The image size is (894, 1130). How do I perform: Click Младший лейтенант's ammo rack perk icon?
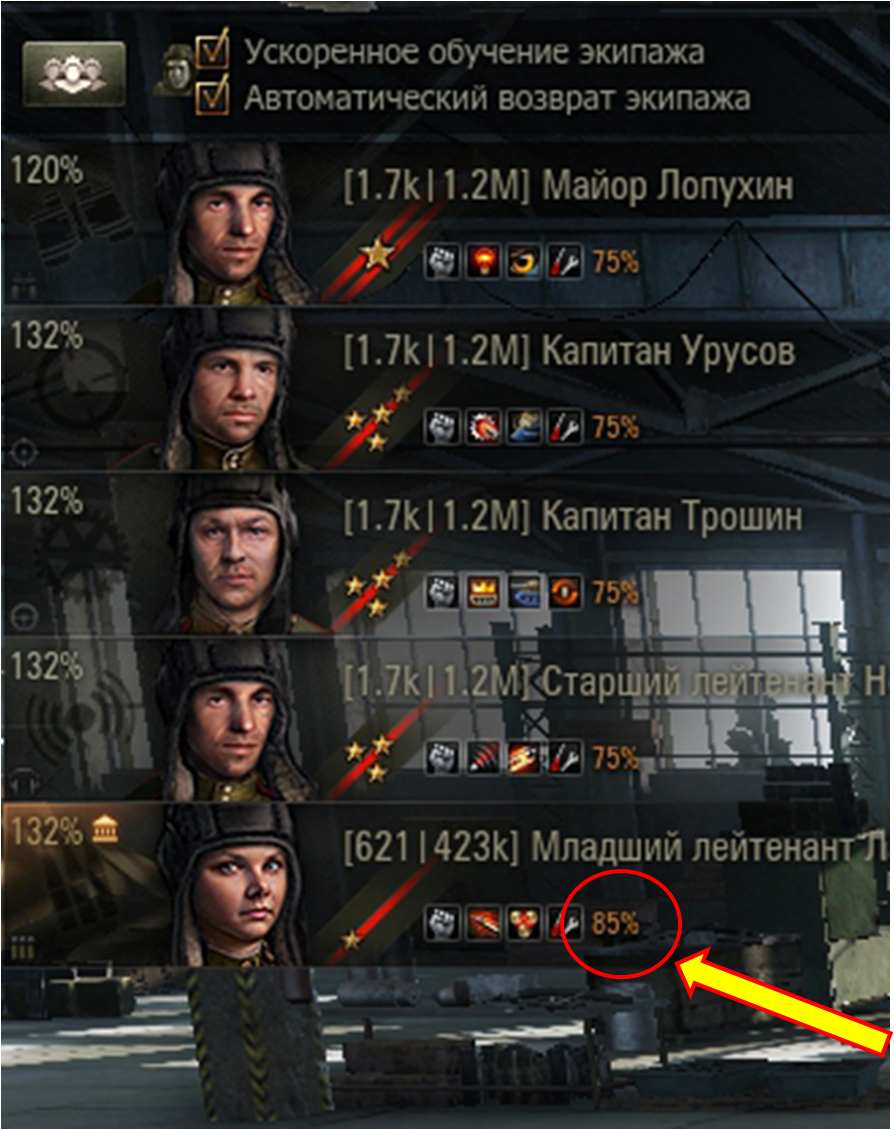click(x=524, y=922)
